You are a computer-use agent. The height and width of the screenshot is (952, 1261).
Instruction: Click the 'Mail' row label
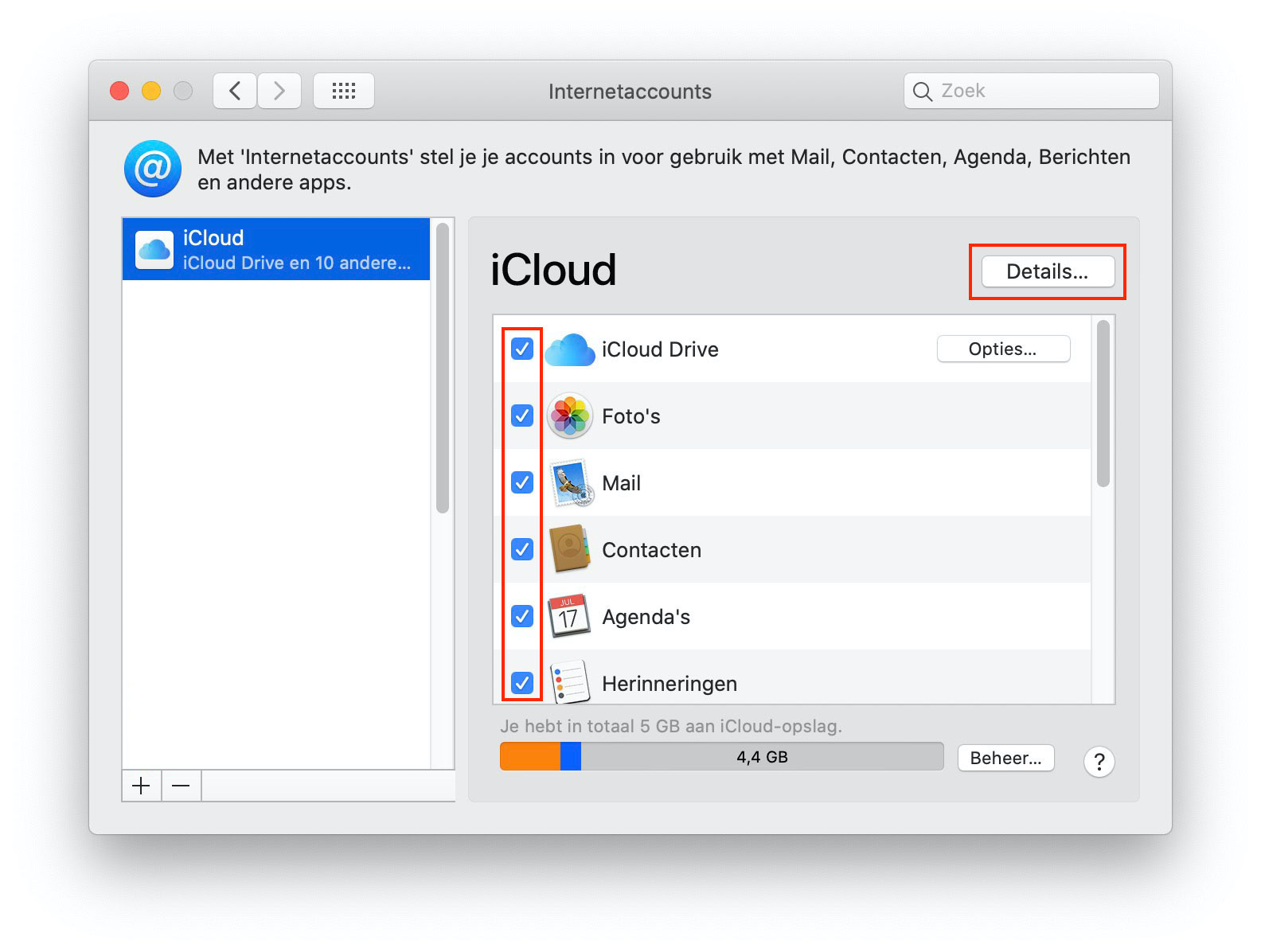(621, 483)
